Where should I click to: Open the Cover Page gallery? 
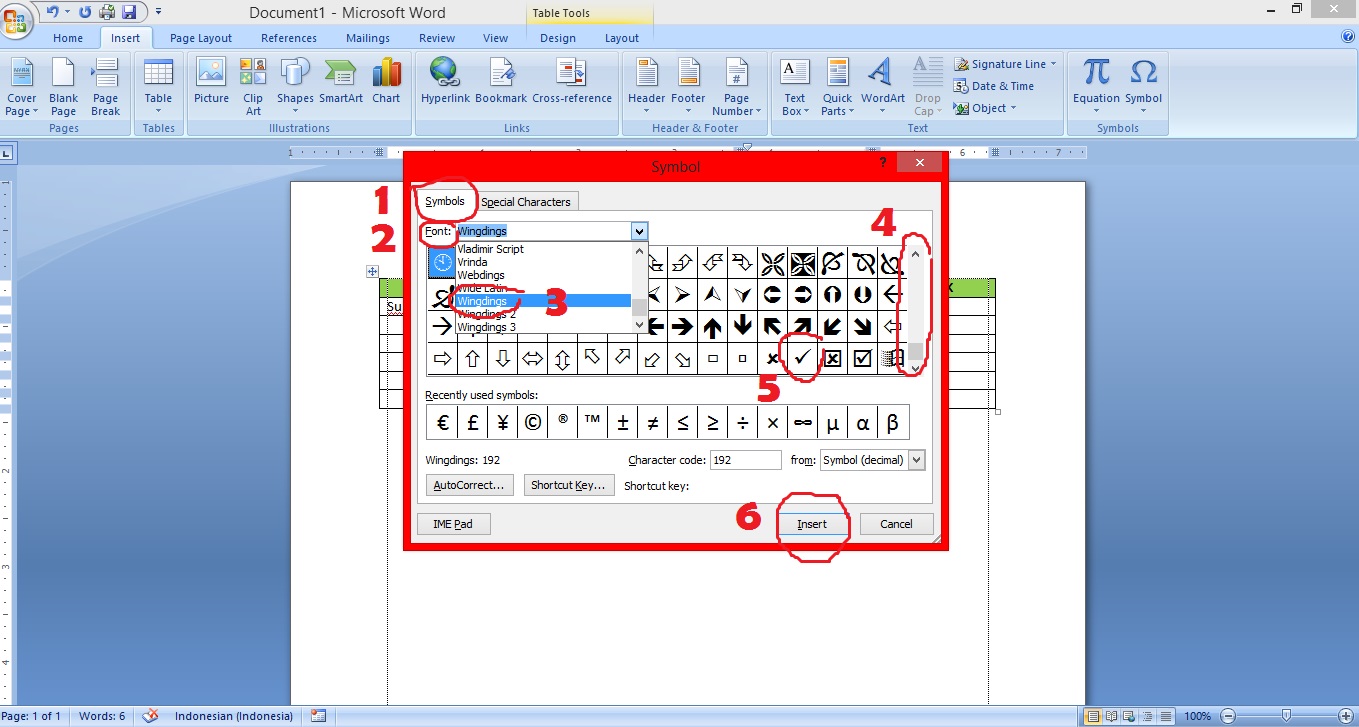22,87
